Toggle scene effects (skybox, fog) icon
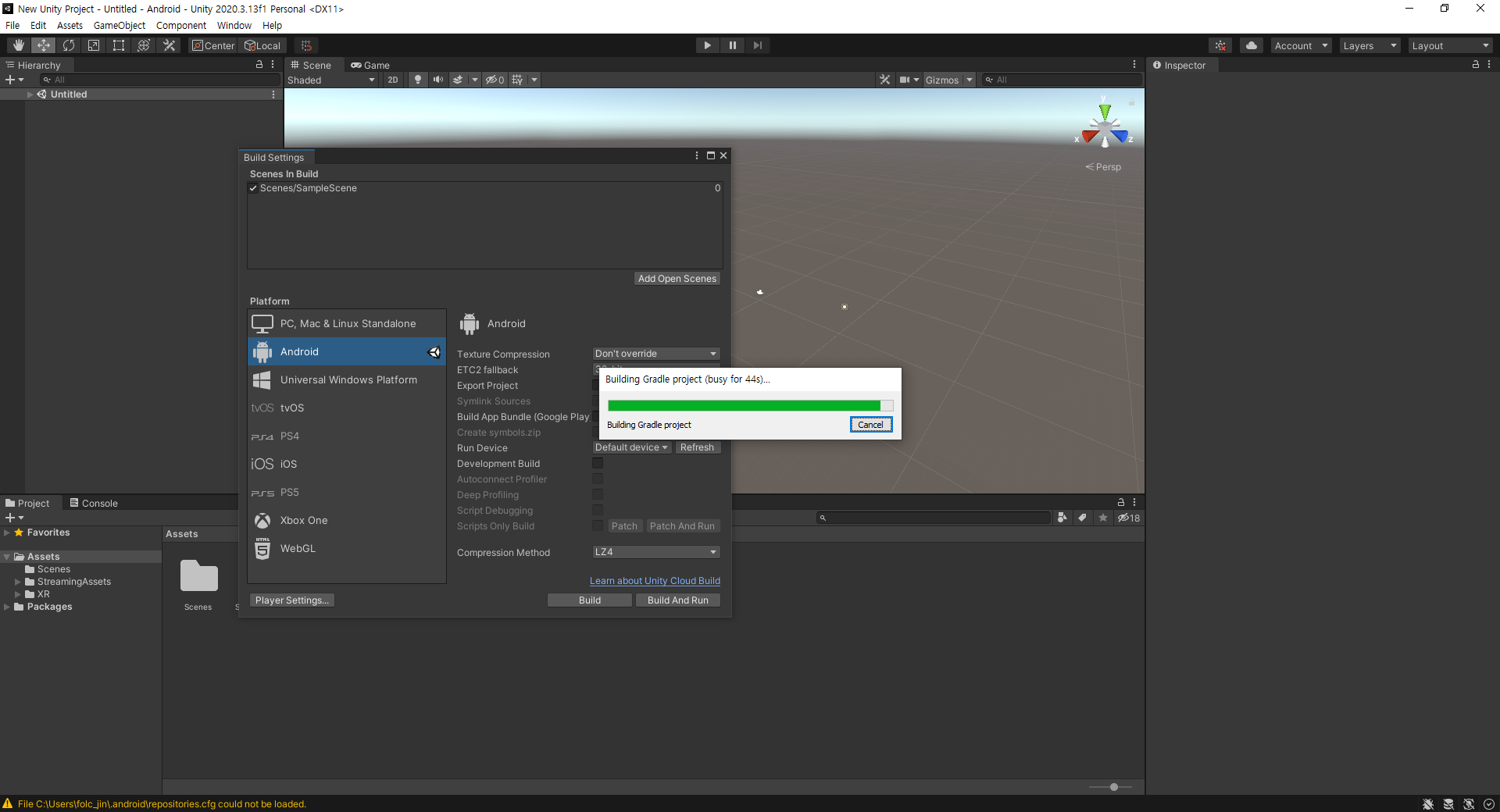The image size is (1500, 812). coord(459,80)
